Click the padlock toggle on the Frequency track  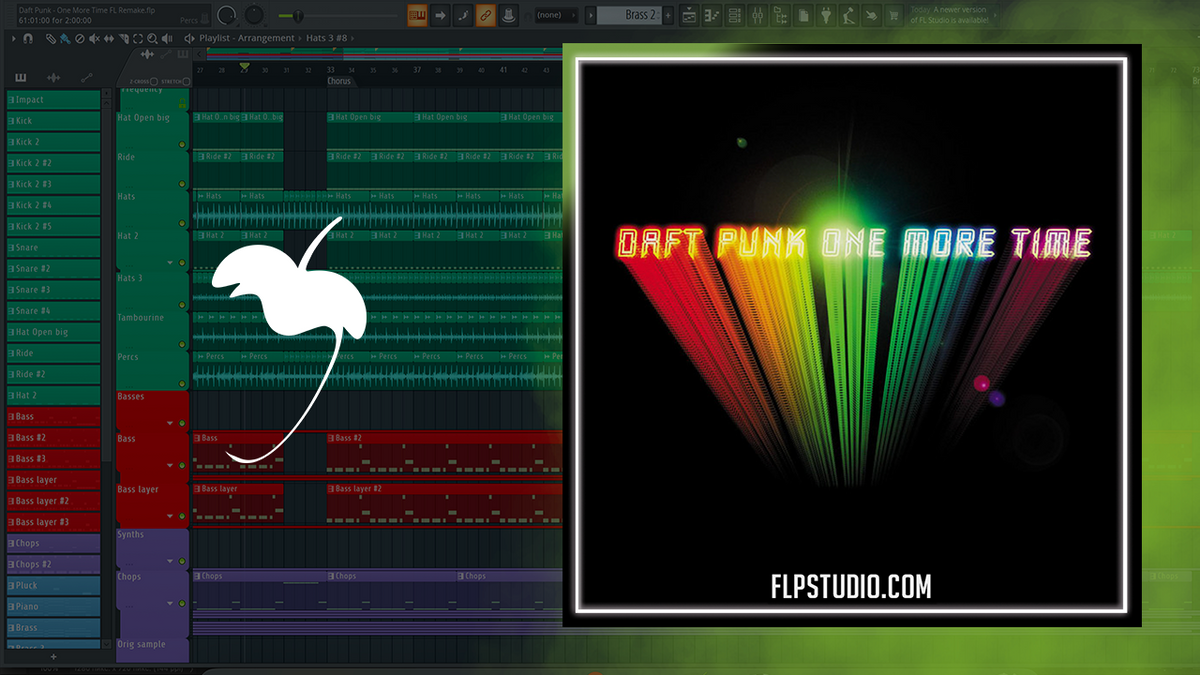point(182,103)
